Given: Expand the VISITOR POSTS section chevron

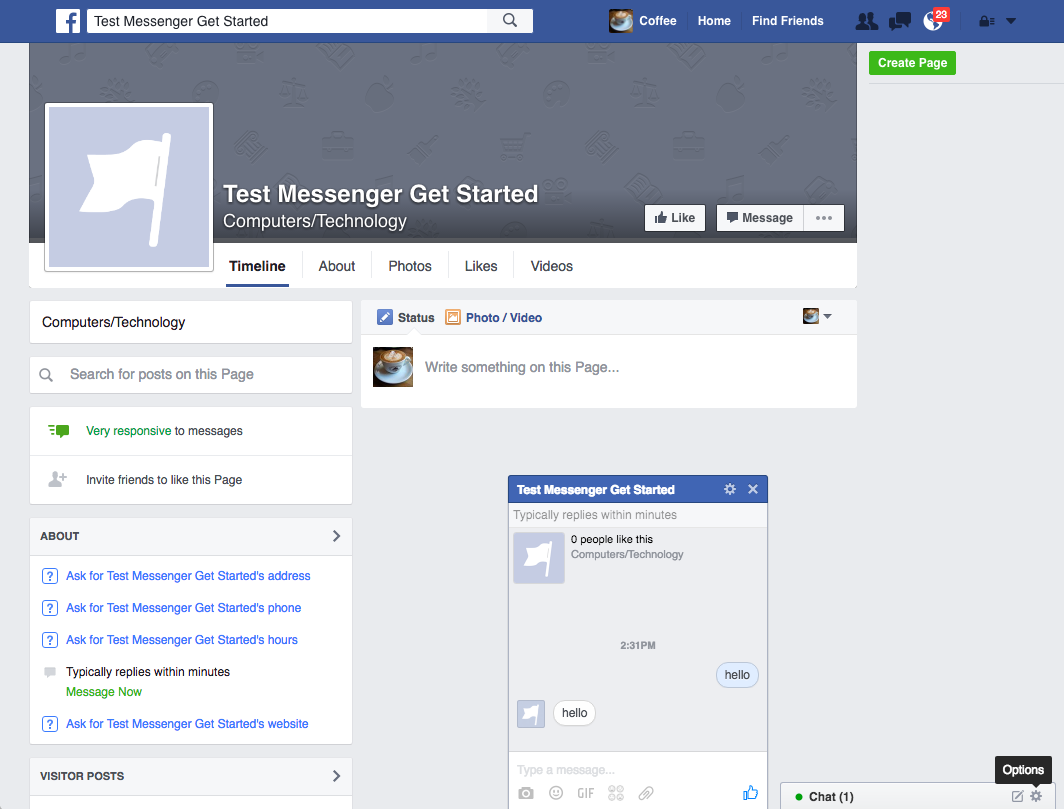Looking at the screenshot, I should [x=336, y=776].
